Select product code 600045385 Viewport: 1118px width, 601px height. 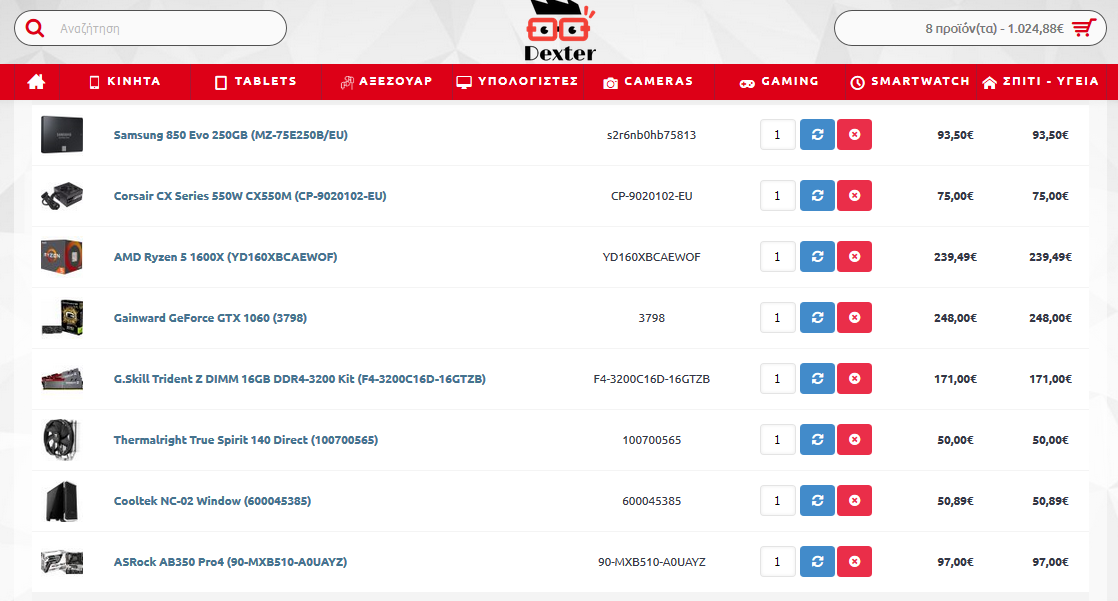pos(652,500)
